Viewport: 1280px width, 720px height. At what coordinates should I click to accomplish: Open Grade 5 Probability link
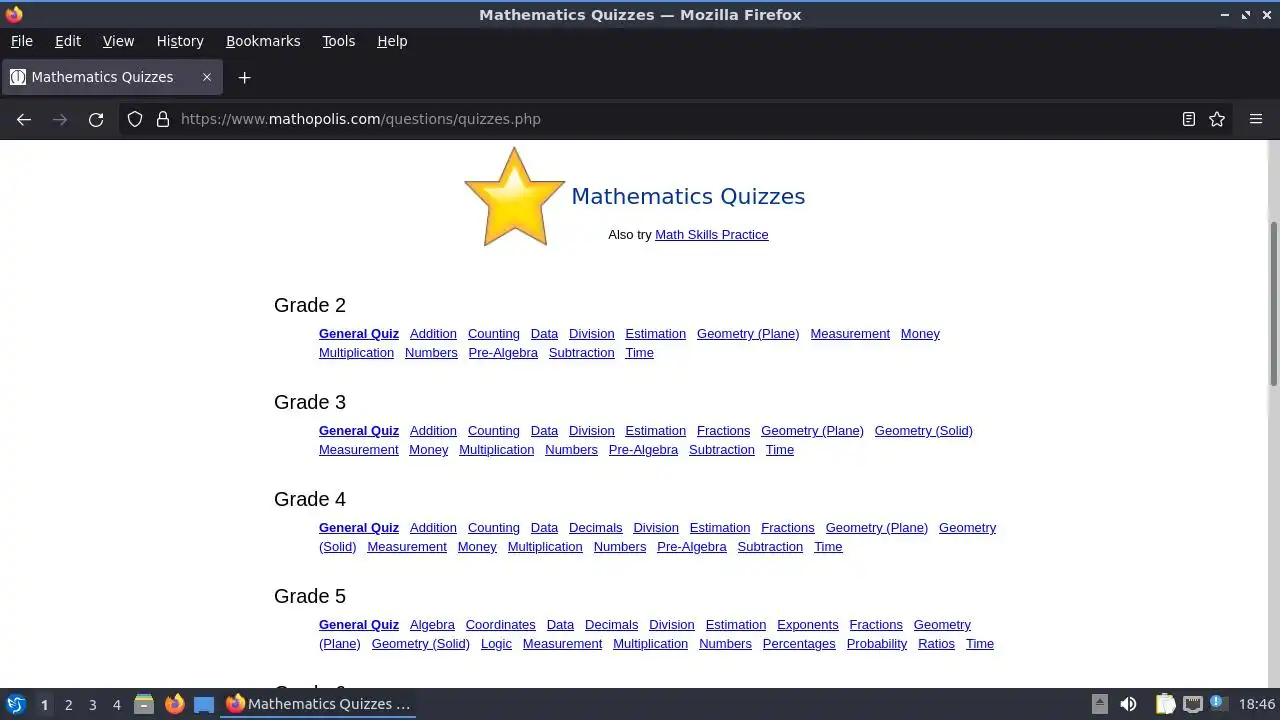click(877, 644)
